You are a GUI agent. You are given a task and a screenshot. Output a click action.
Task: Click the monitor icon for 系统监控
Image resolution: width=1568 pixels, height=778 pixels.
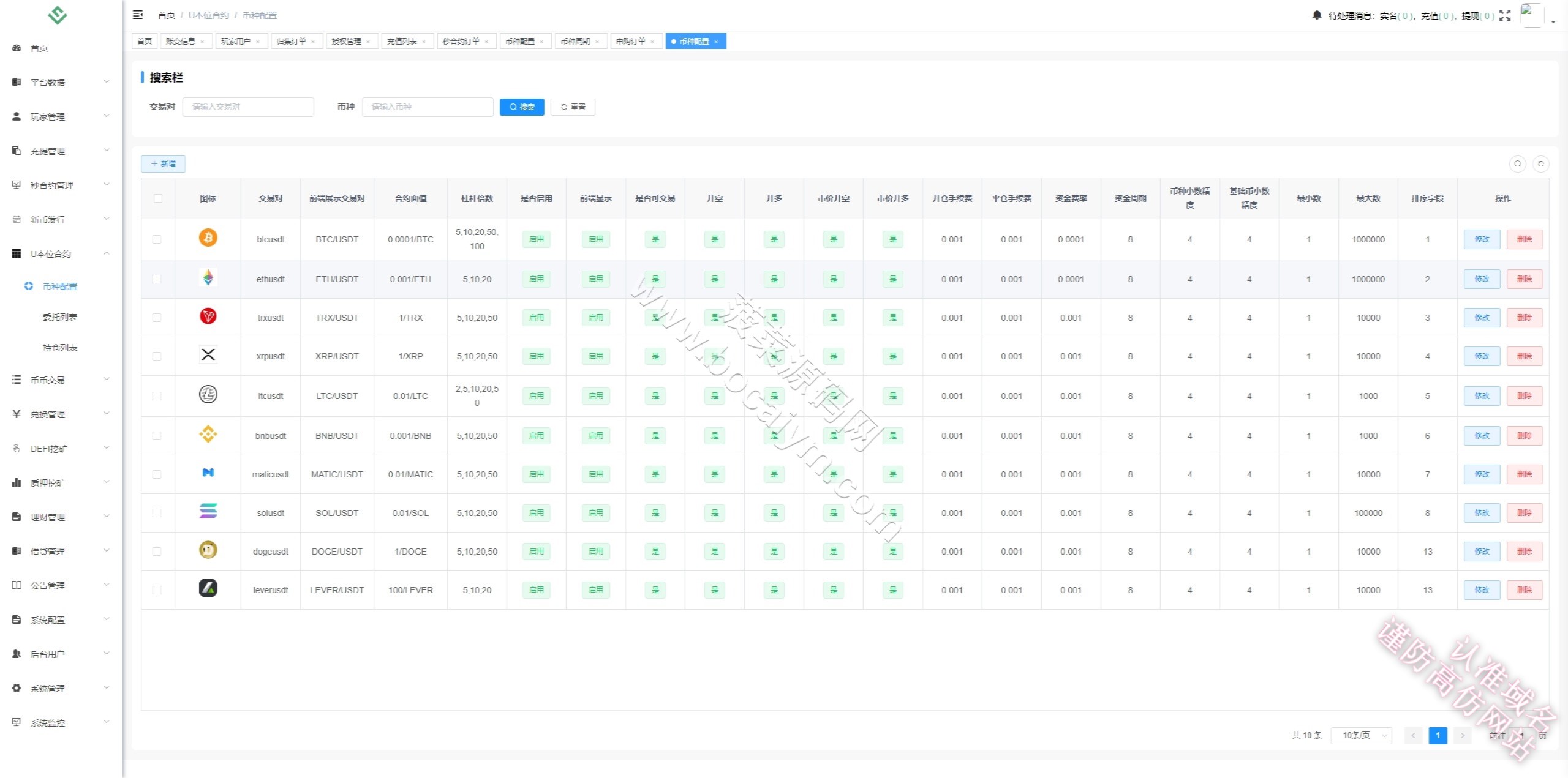(x=17, y=722)
